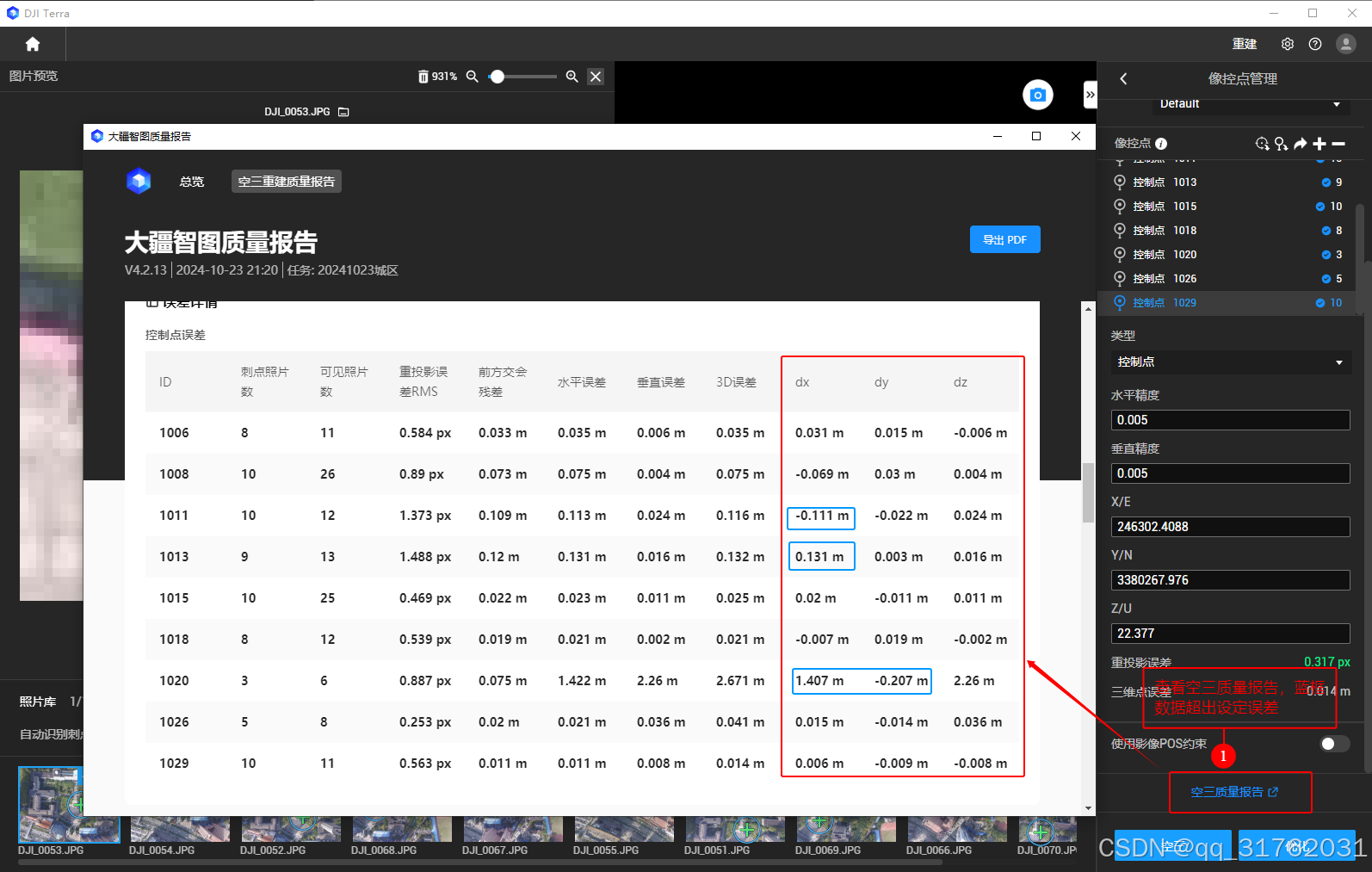Click the pin convert control point icon
Screen dimensions: 1372x872
pyautogui.click(x=1281, y=144)
